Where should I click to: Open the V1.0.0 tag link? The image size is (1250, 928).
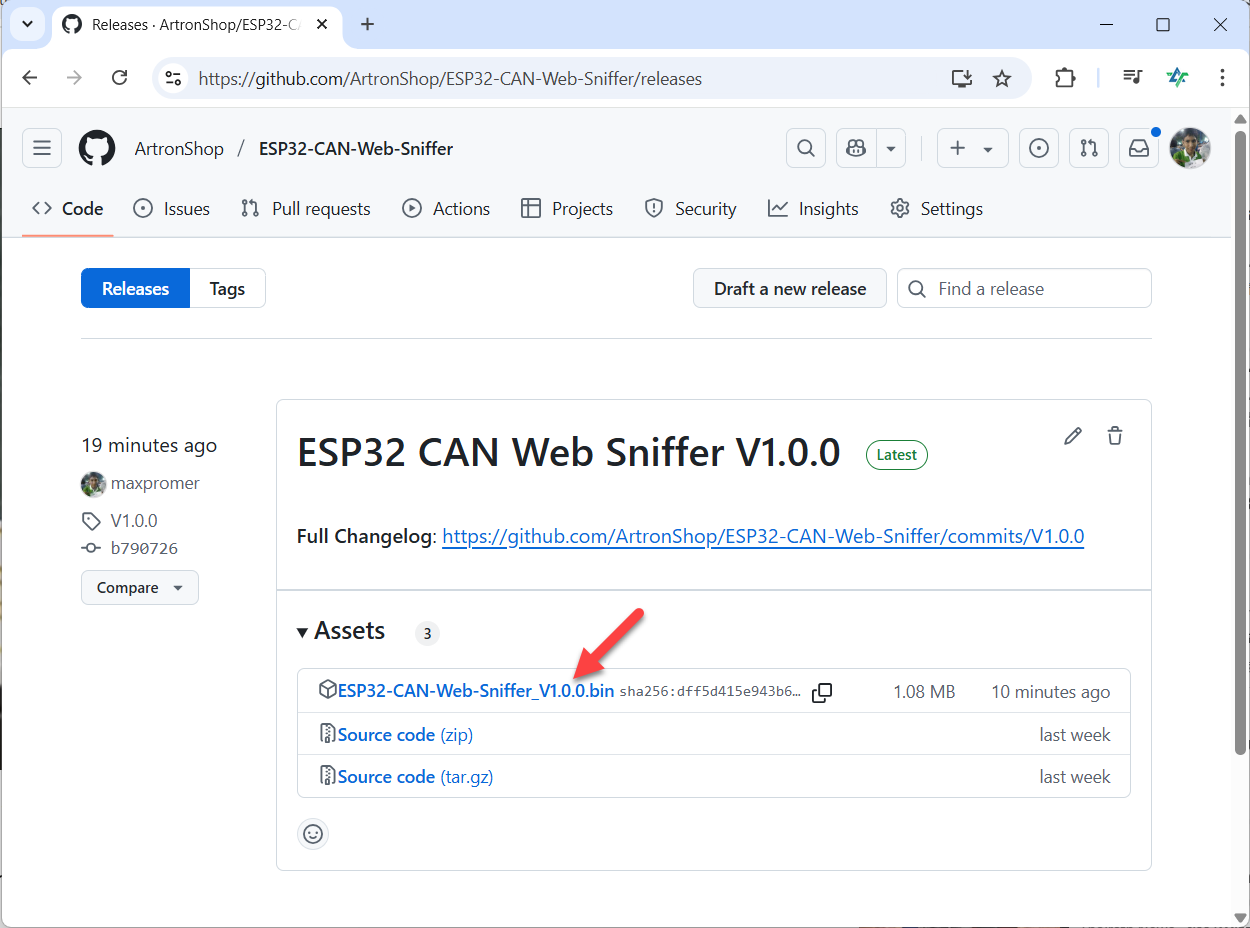point(134,521)
